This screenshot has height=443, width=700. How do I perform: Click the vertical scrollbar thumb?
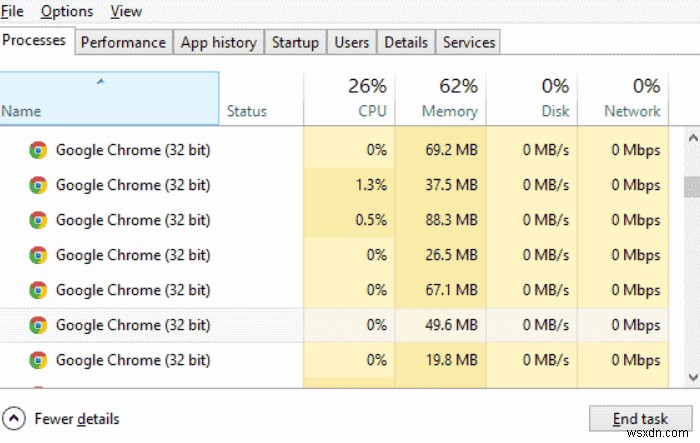coord(692,187)
